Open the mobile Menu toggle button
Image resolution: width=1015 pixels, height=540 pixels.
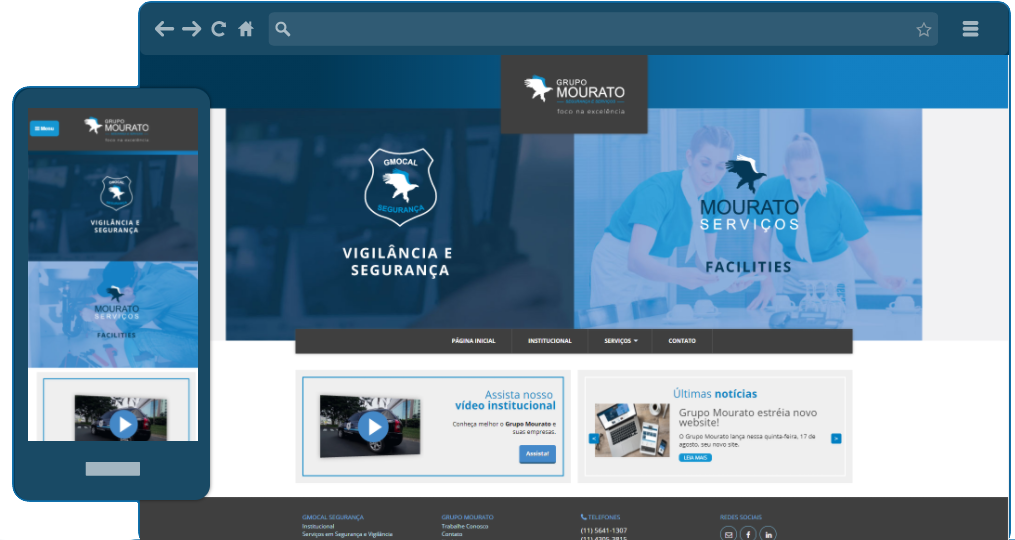pyautogui.click(x=44, y=128)
